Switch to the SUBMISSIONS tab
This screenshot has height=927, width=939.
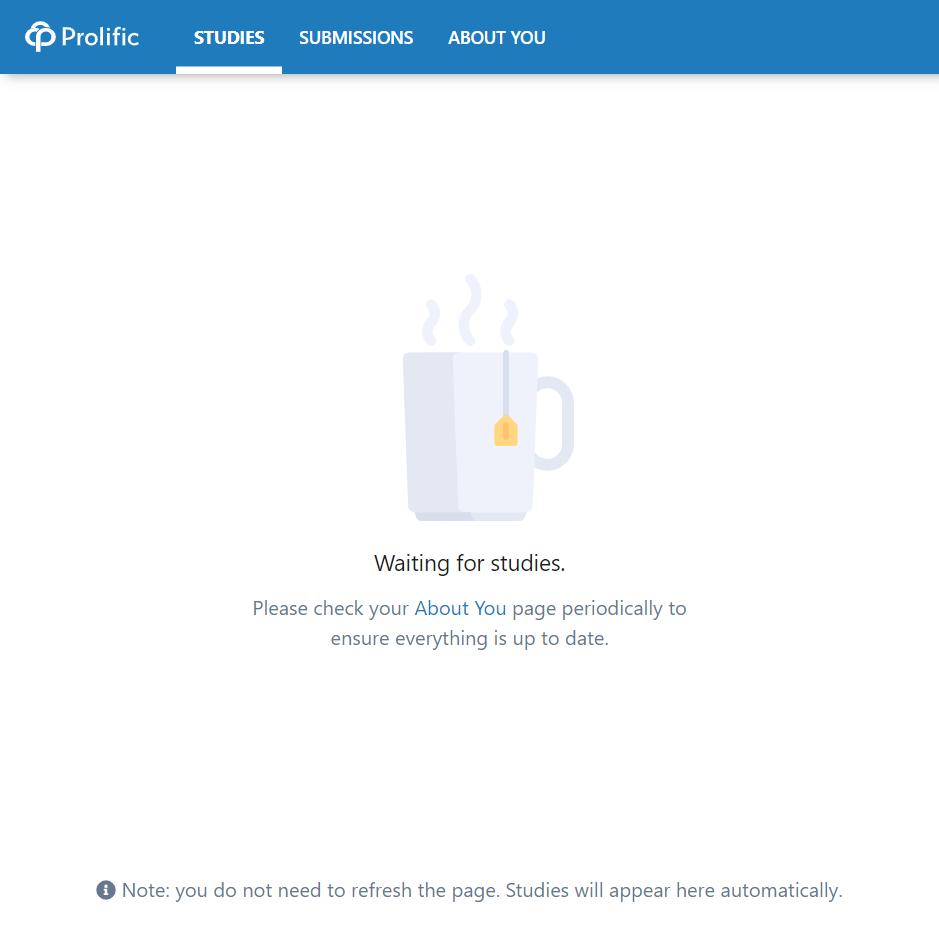click(356, 37)
